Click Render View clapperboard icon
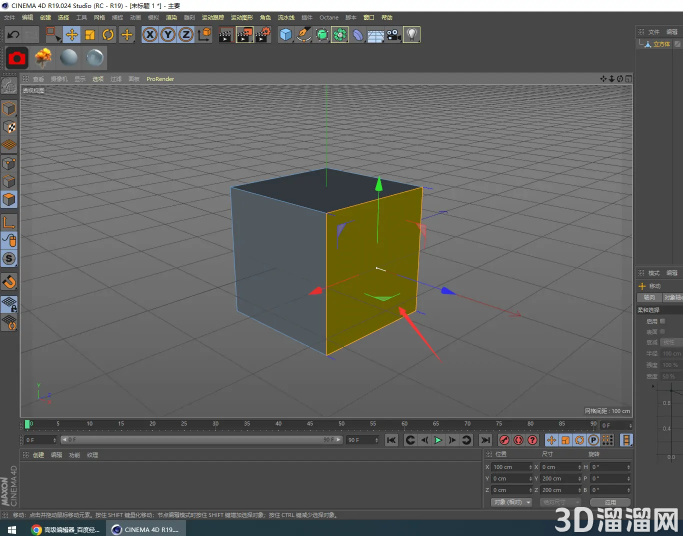This screenshot has height=536, width=683. coord(226,34)
